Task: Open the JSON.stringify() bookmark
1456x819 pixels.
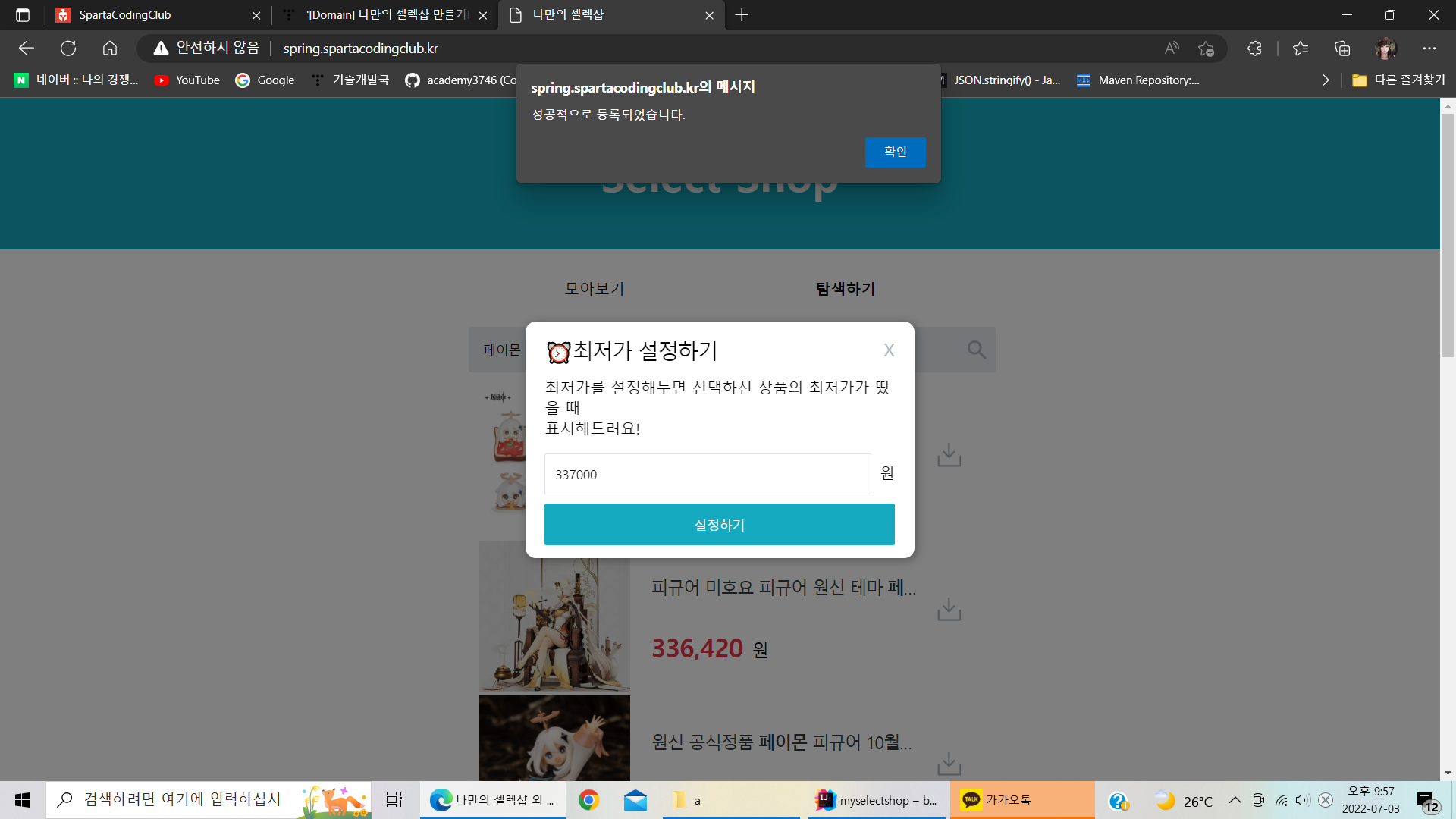Action: coord(999,80)
